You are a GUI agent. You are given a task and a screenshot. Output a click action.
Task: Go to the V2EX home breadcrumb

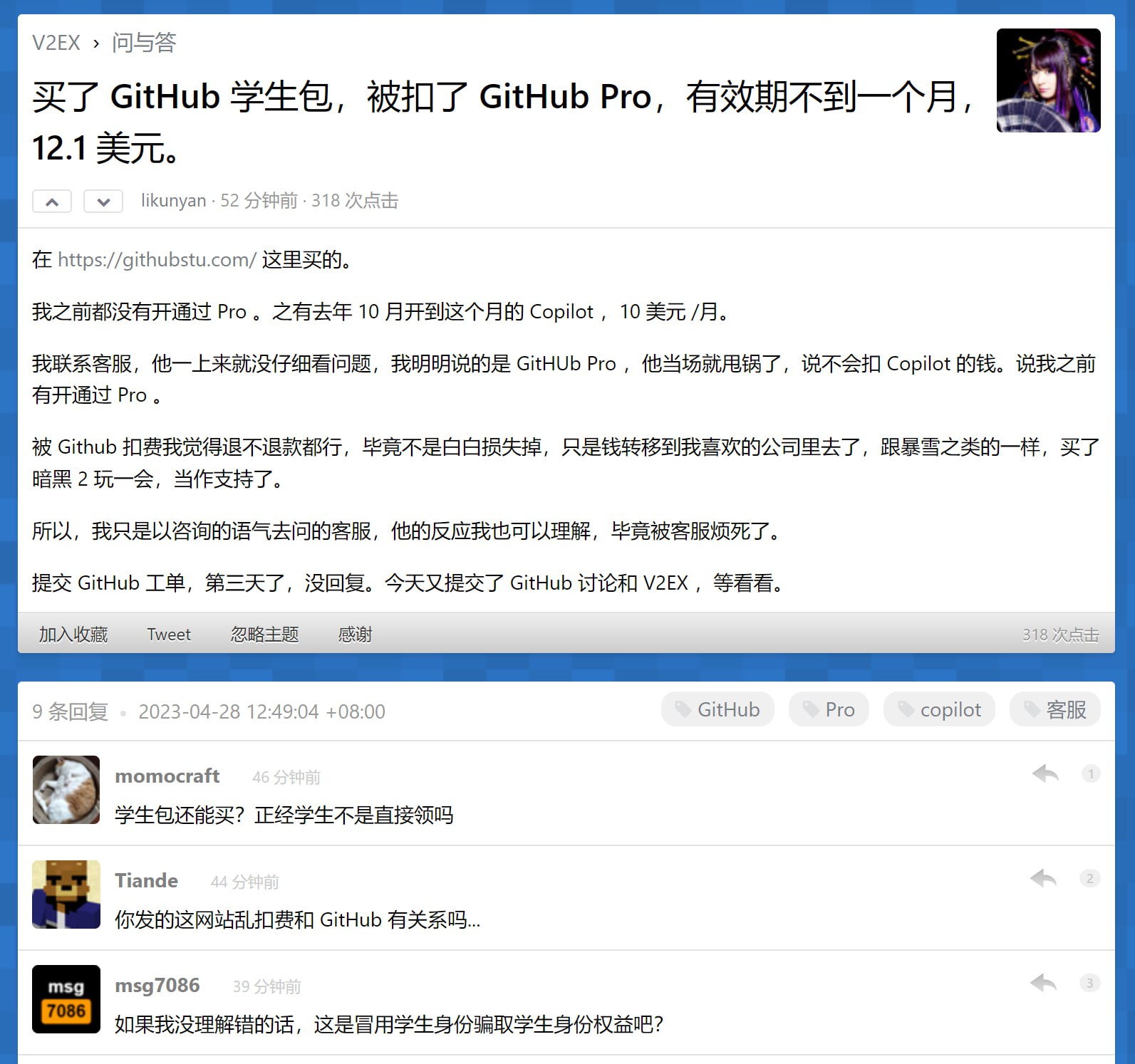(56, 43)
